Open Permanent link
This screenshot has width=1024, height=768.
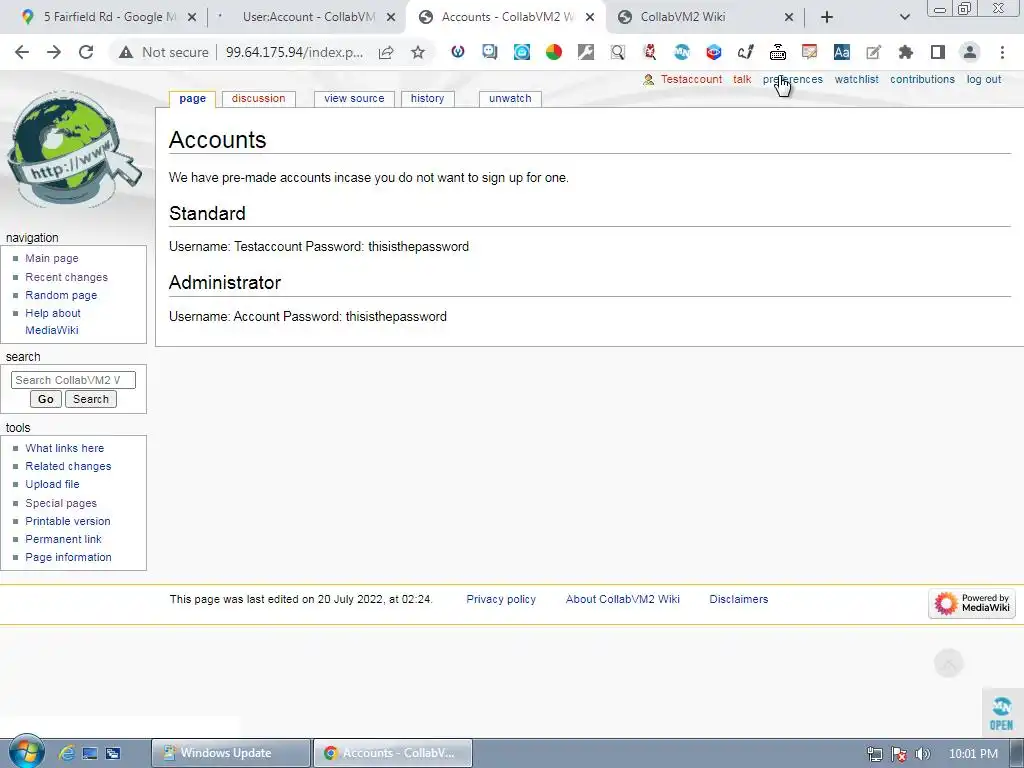coord(63,539)
